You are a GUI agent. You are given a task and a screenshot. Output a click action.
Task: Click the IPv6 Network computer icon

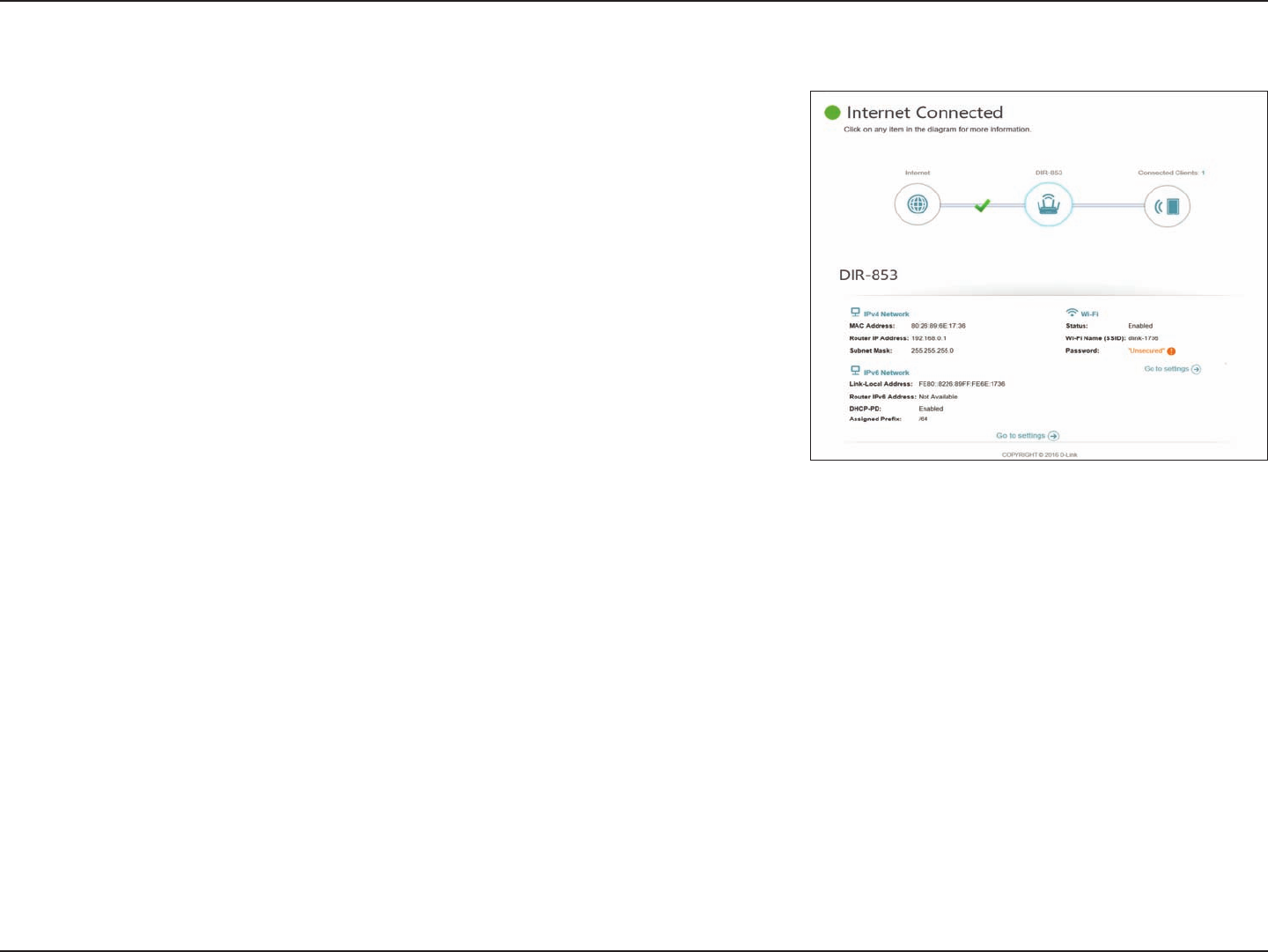pos(855,372)
